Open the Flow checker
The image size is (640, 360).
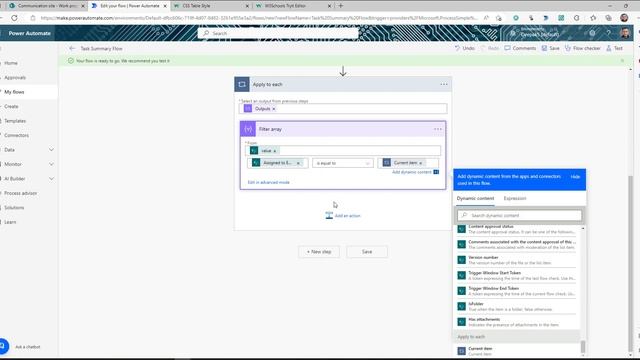[582, 48]
